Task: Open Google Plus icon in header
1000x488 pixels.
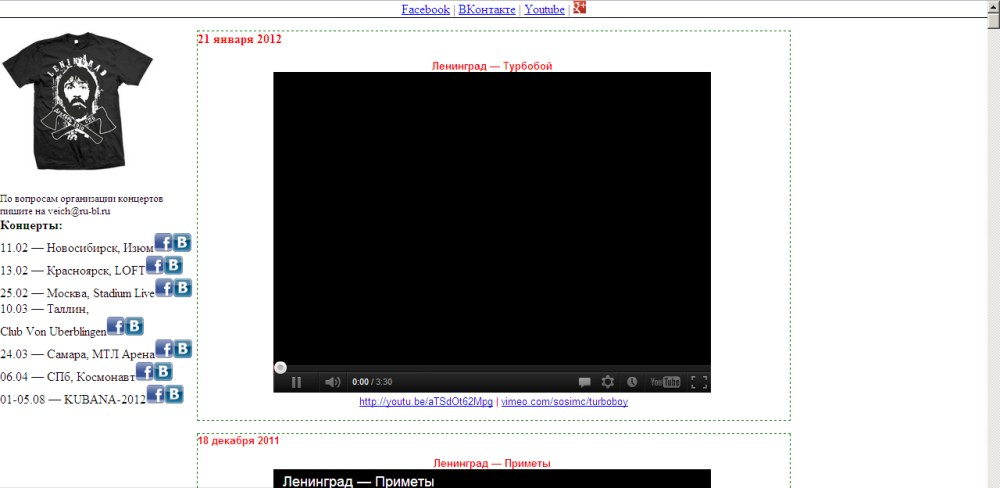Action: [x=579, y=8]
